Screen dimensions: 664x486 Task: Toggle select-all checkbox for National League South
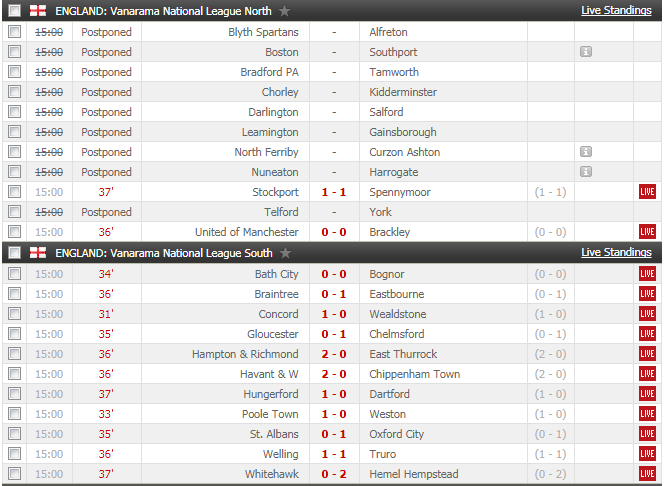pos(14,253)
